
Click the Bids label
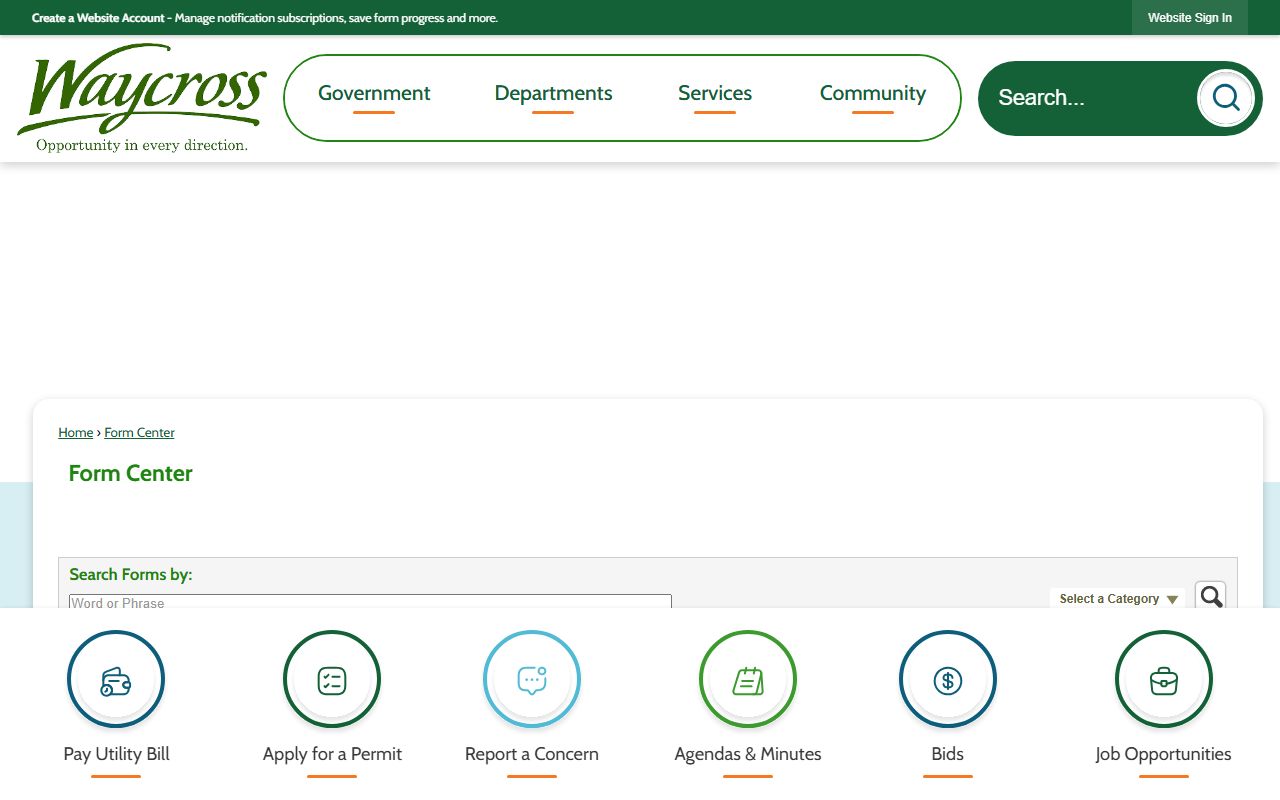tap(948, 754)
